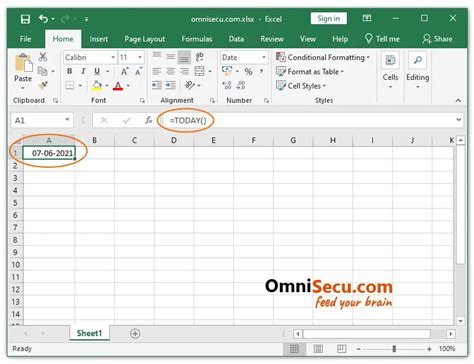Decrease indent in Alignment group
474x364 pixels.
click(157, 86)
